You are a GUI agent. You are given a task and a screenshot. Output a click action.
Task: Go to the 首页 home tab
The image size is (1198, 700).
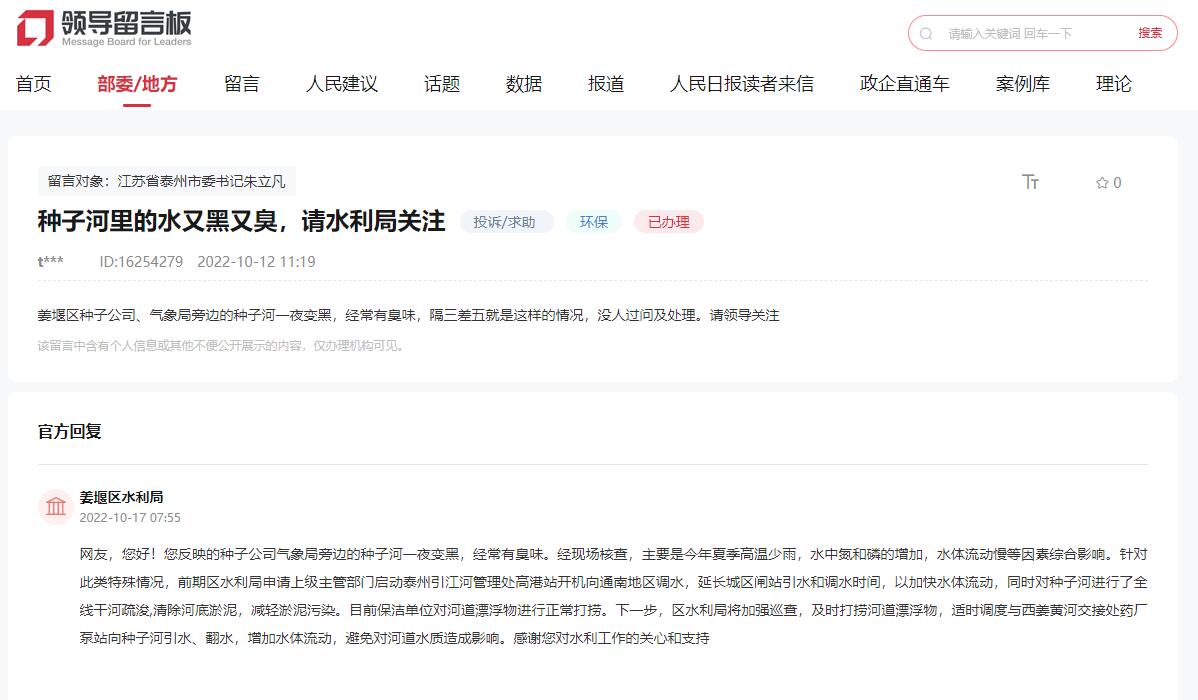[33, 84]
